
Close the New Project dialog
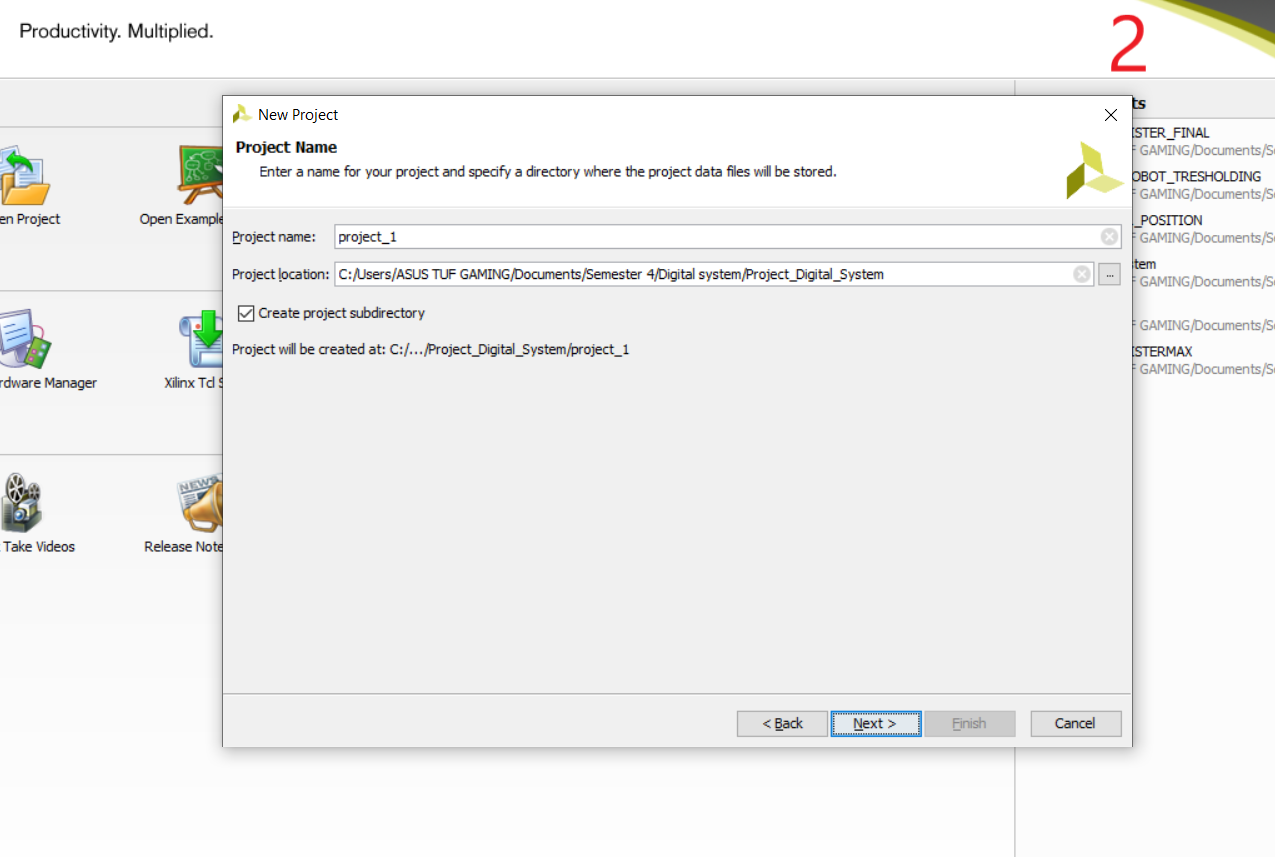tap(1110, 115)
